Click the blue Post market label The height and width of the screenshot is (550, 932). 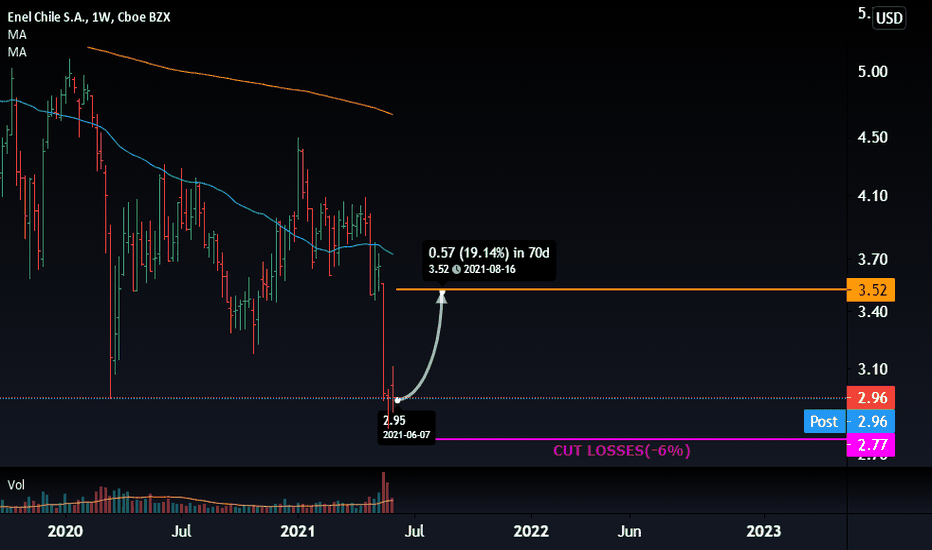[824, 422]
